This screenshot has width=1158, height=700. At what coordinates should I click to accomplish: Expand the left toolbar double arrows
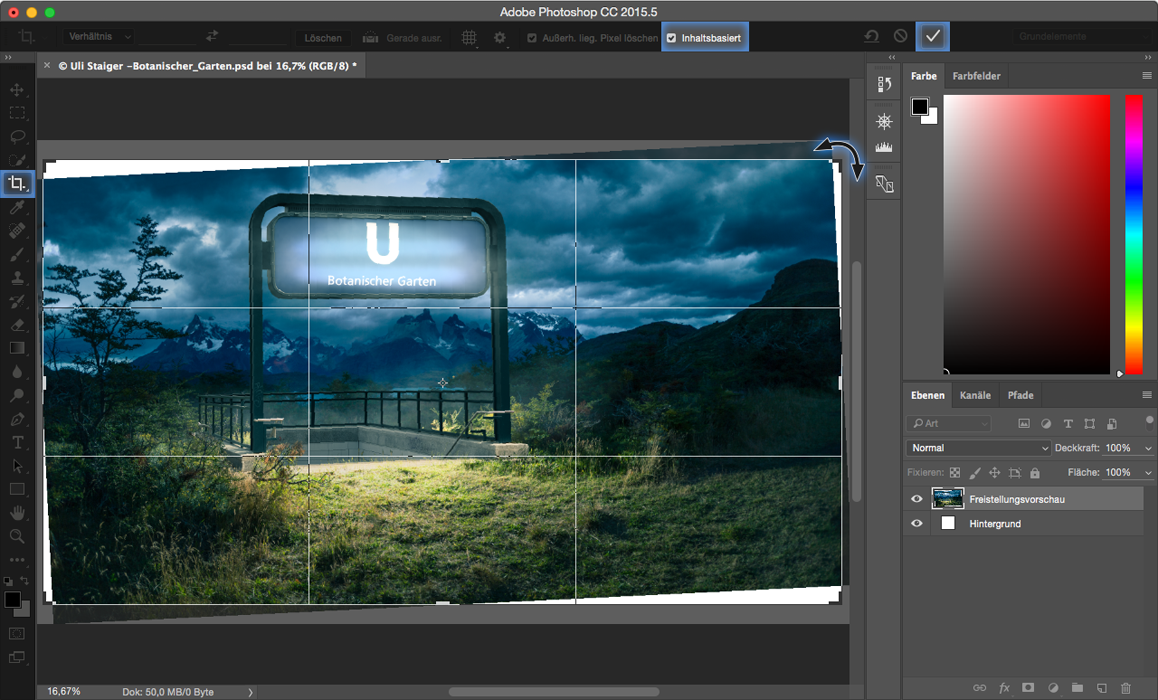click(x=8, y=58)
